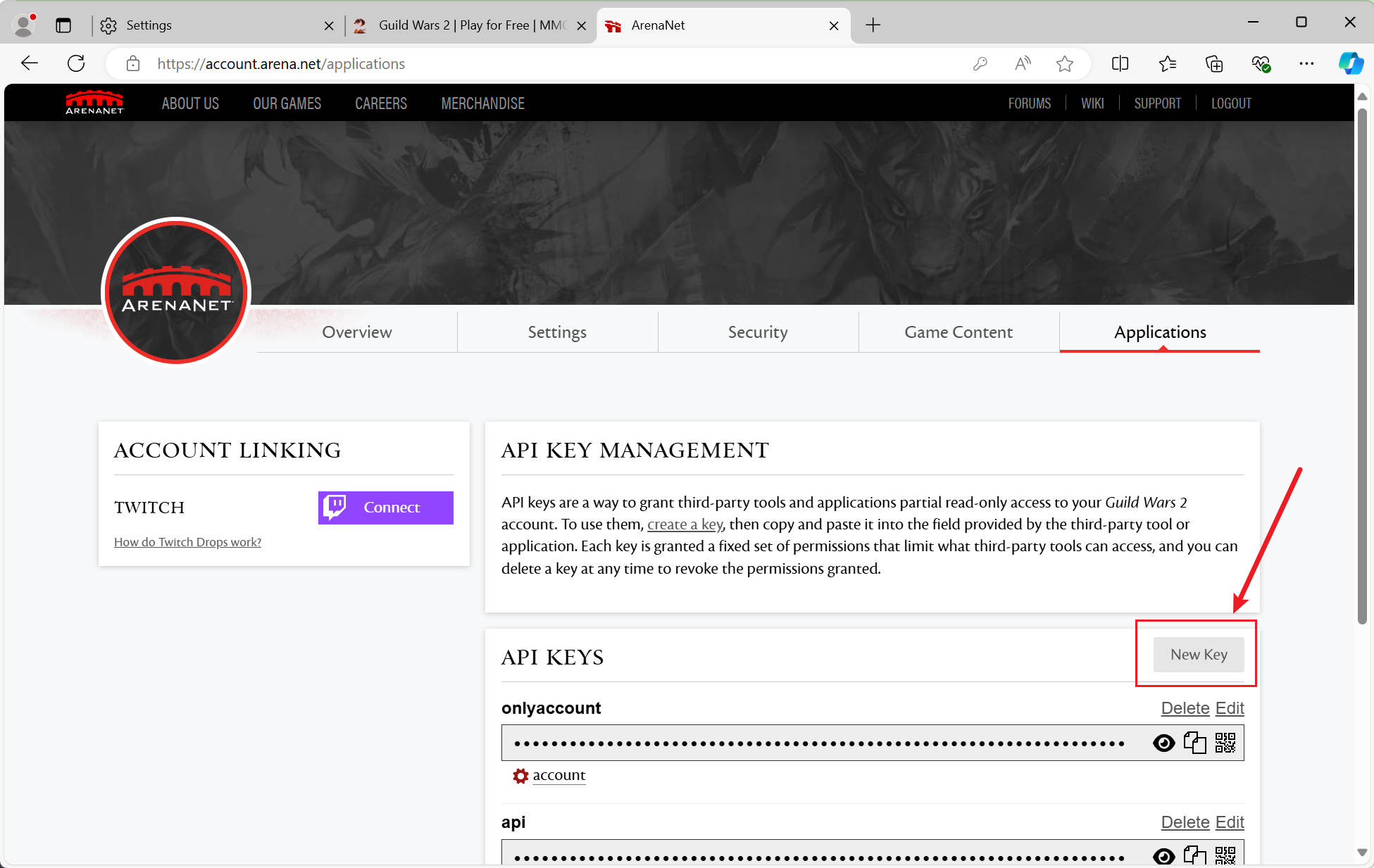The image size is (1374, 868).
Task: Create a New Key button
Action: point(1199,655)
